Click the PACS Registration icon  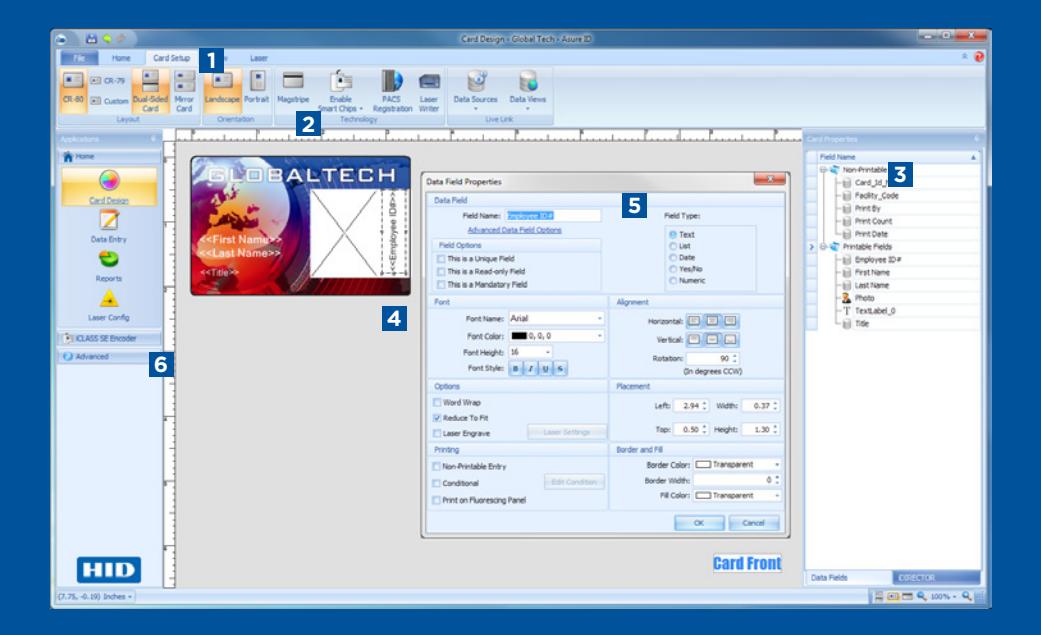tap(392, 90)
